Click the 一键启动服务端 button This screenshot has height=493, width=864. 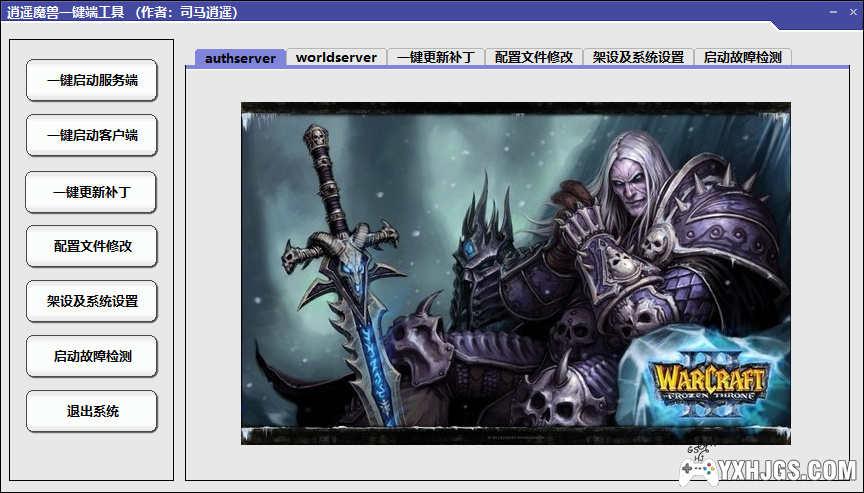coord(92,81)
